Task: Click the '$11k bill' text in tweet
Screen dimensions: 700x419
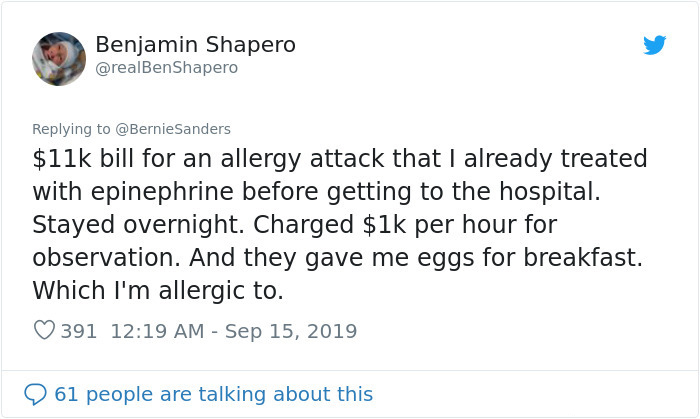Action: [x=87, y=158]
